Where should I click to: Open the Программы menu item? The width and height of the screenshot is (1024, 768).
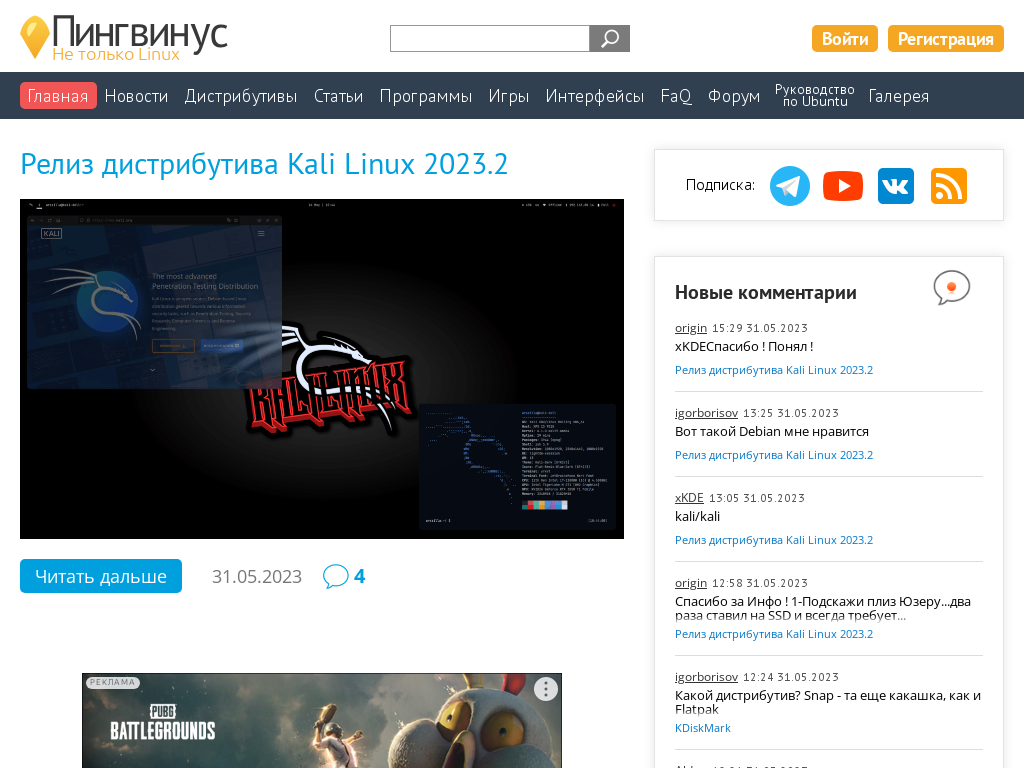(426, 96)
